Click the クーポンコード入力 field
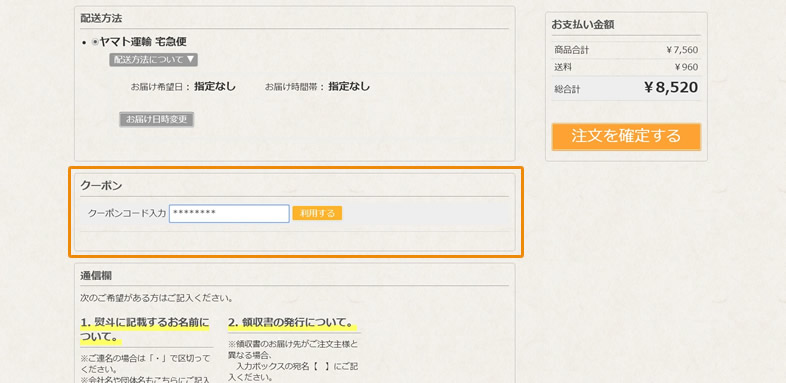 [229, 214]
